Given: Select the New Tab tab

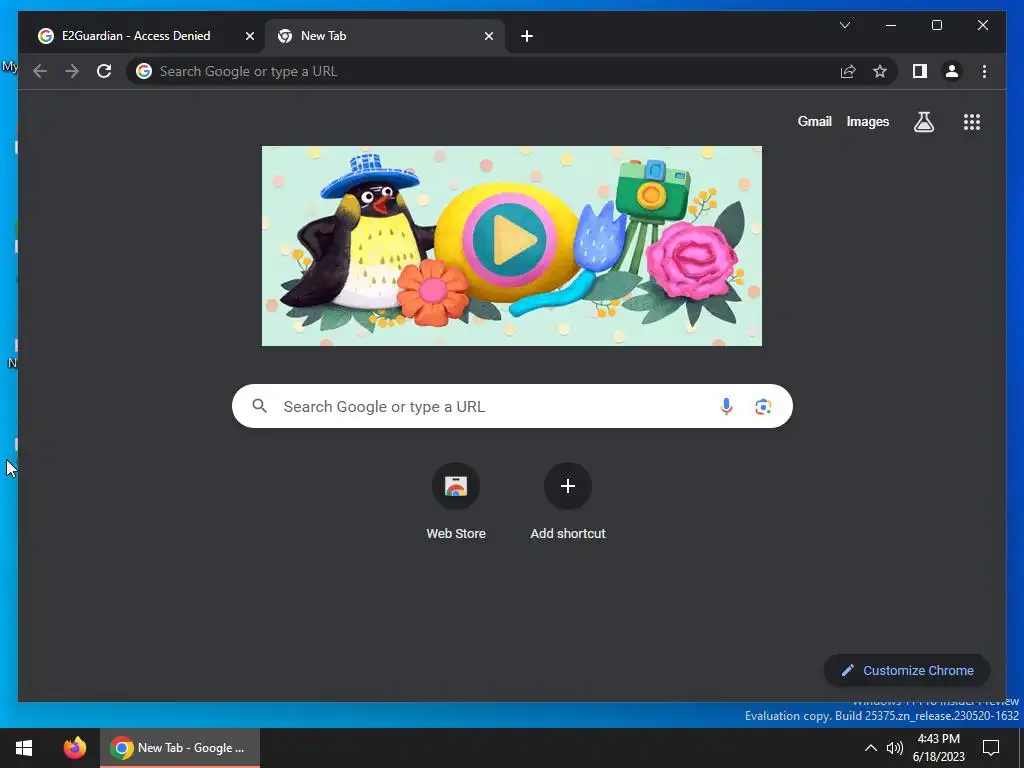Looking at the screenshot, I should (385, 36).
